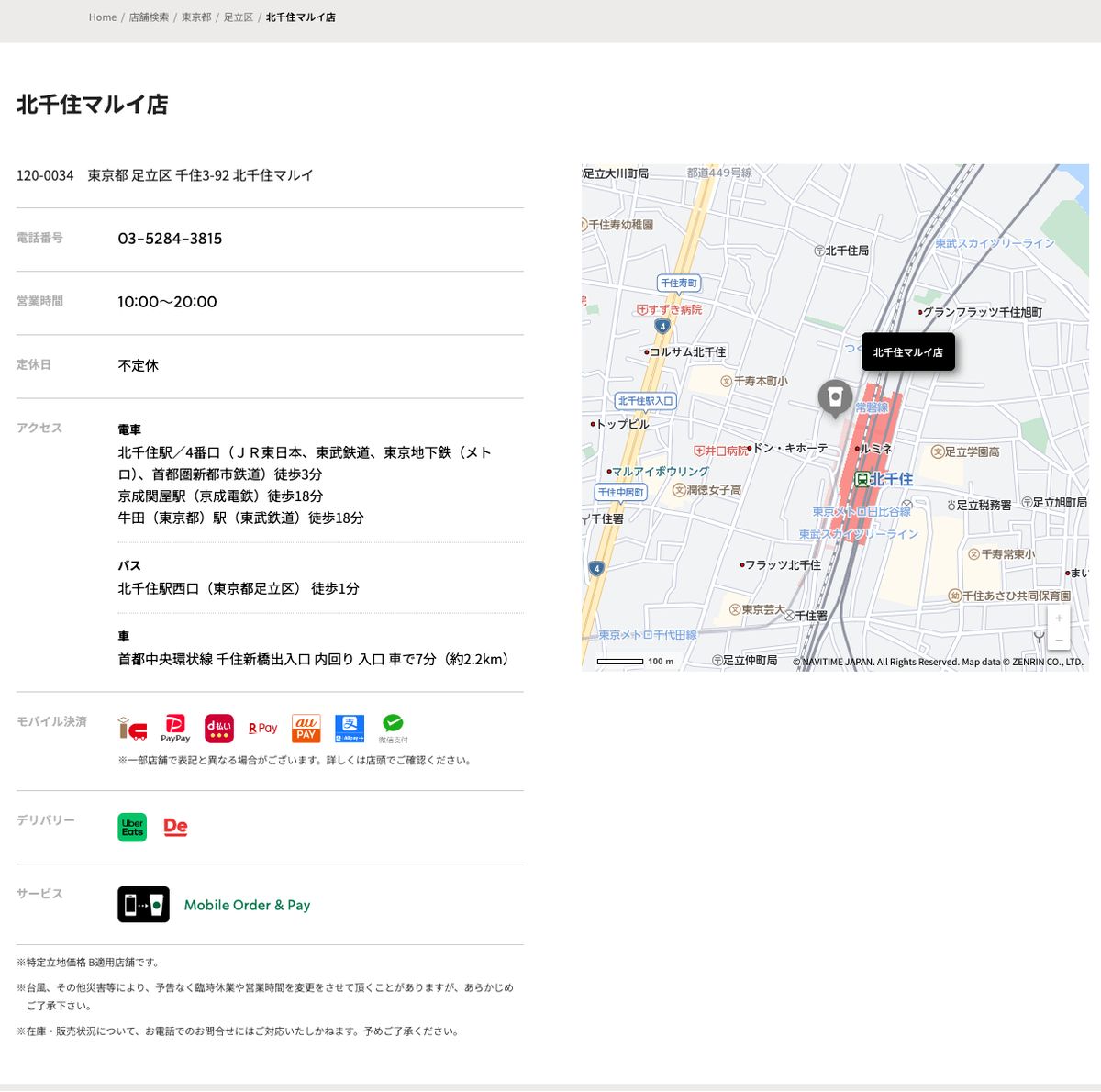
Task: Click the 不定休 holiday value
Action: (139, 365)
